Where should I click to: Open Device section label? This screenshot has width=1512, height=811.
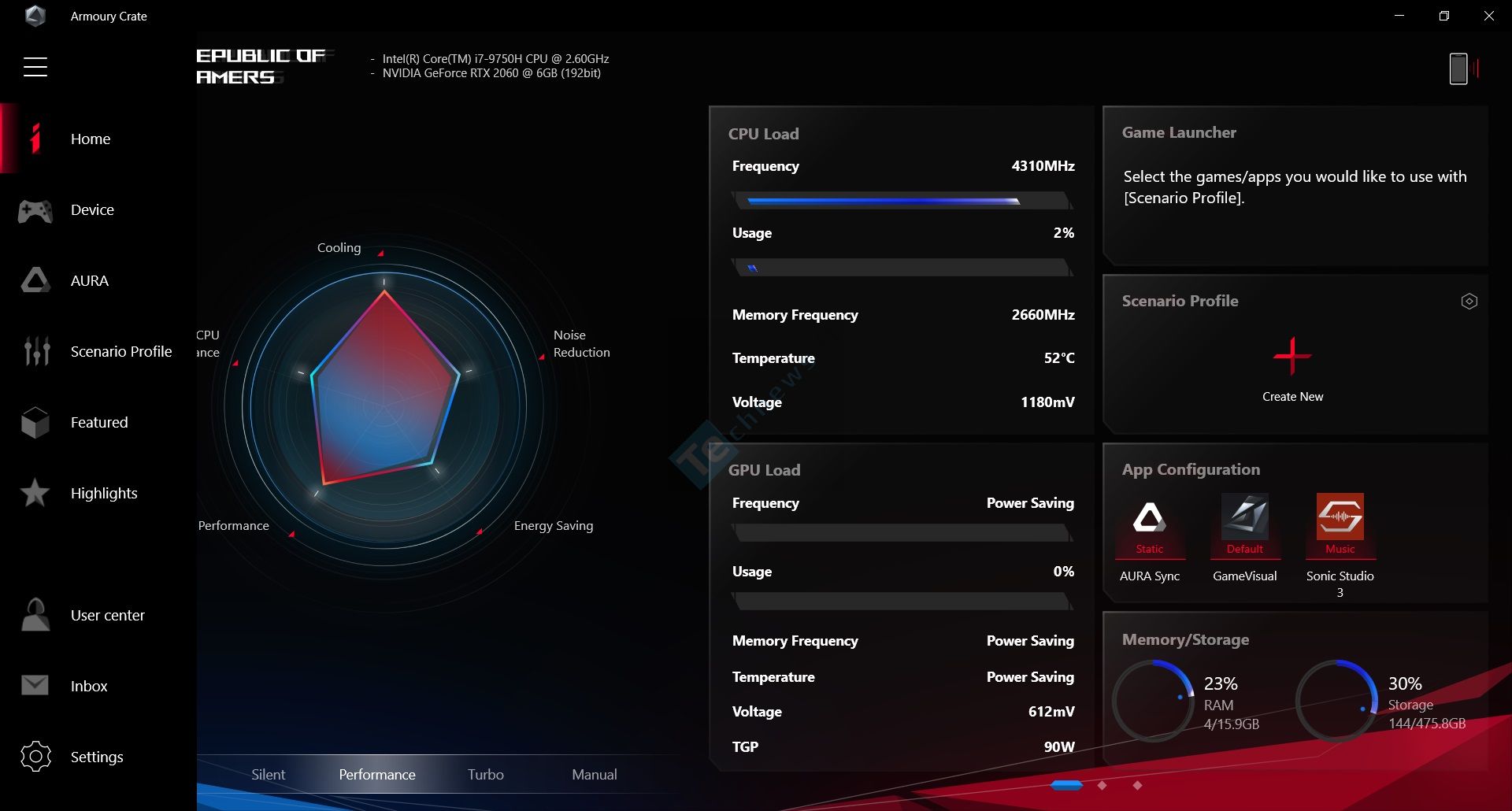point(92,210)
